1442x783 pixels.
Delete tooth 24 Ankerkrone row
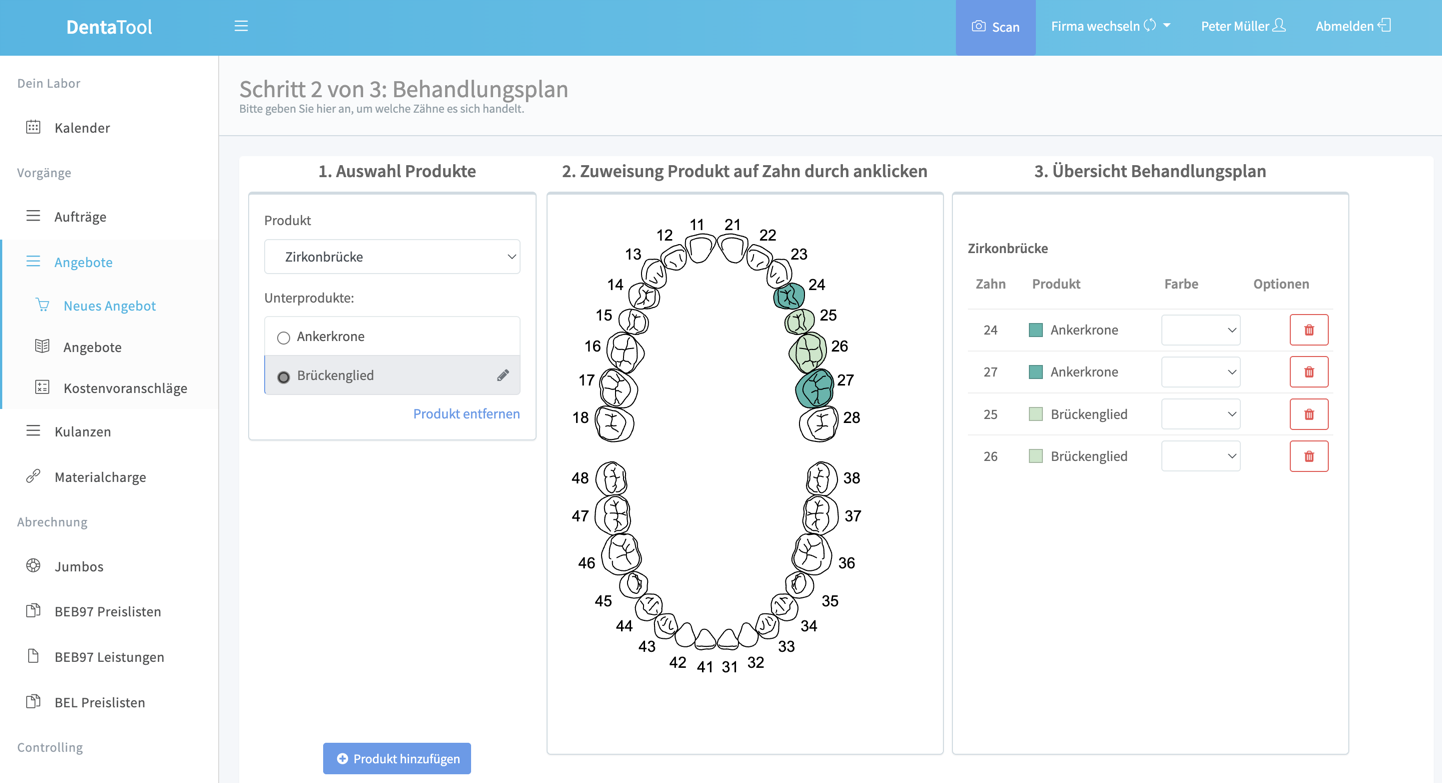(x=1308, y=330)
